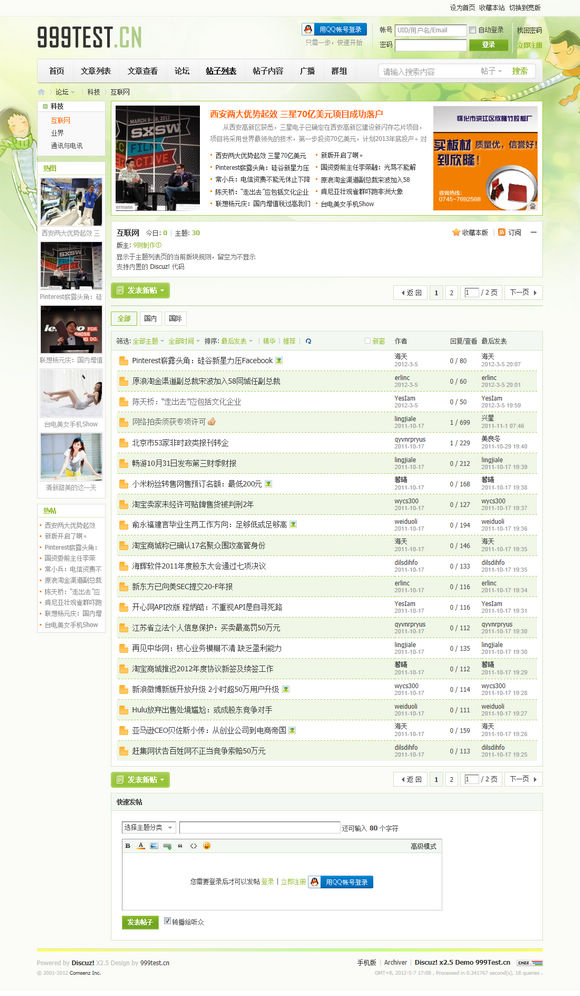Image resolution: width=580 pixels, height=996 pixels.
Task: Toggle the 新窗 new window checkbox
Action: click(x=367, y=341)
